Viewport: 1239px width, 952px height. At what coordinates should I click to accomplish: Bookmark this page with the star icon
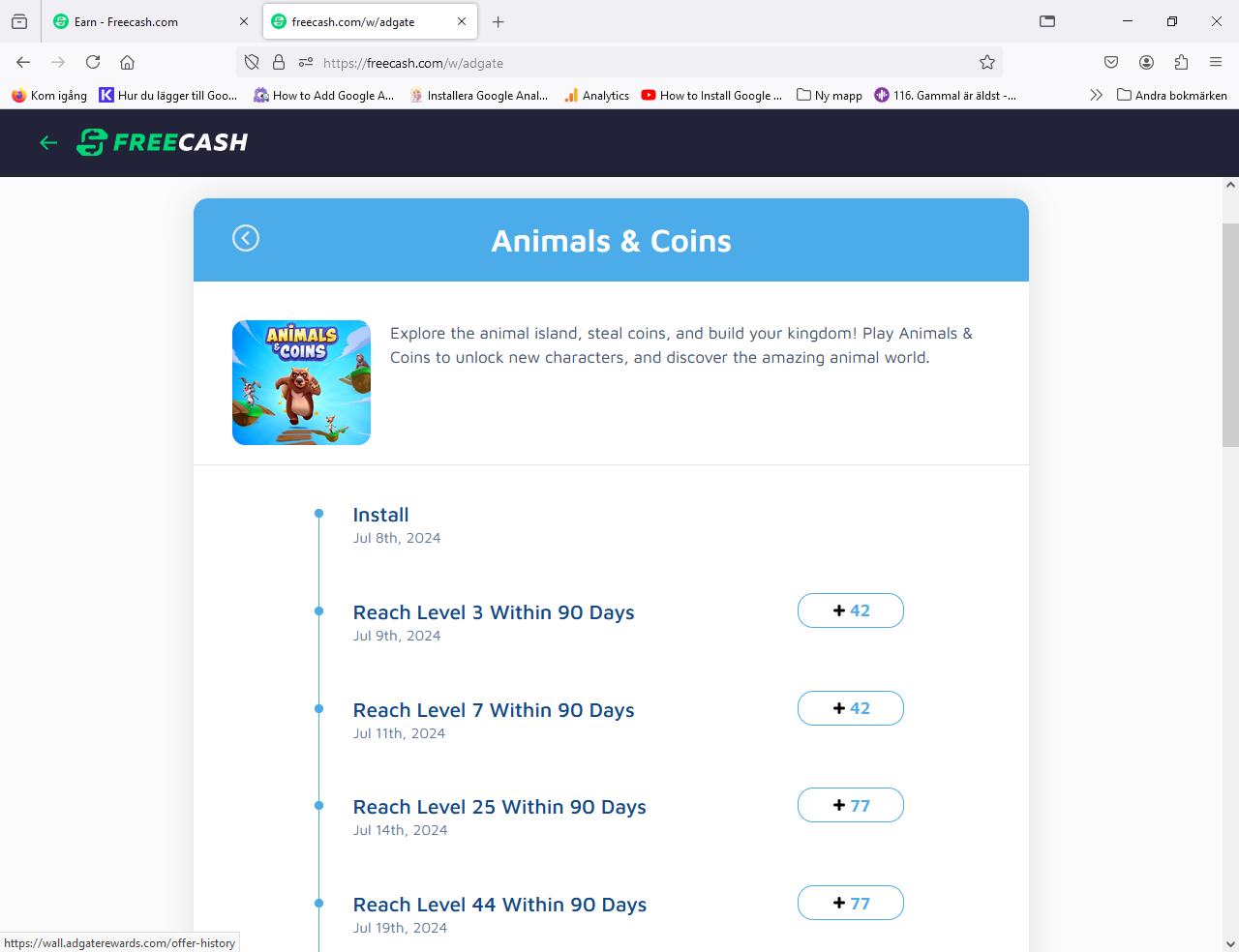click(x=987, y=62)
